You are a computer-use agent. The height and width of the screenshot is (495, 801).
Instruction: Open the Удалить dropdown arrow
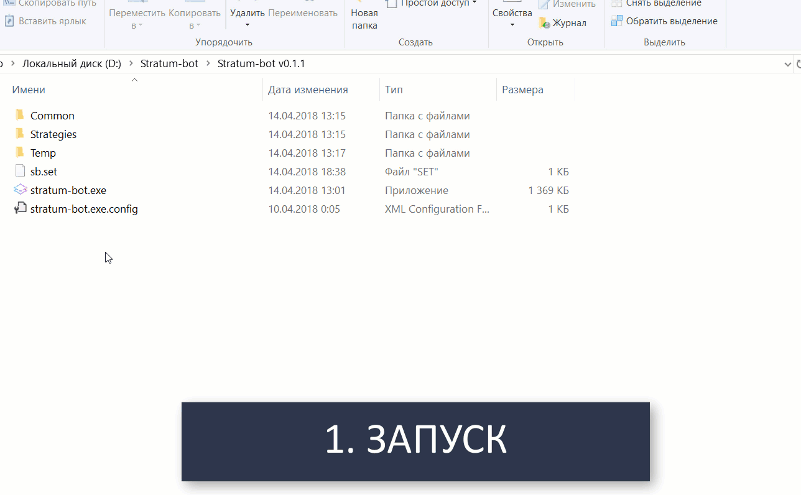[246, 25]
